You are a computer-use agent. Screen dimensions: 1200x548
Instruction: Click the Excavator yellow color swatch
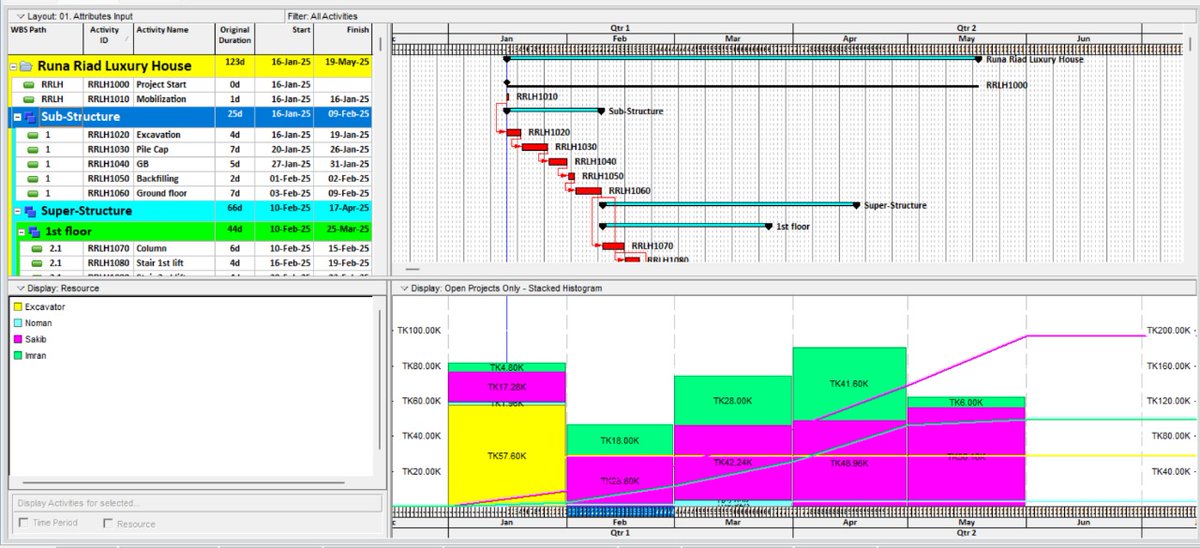16,307
